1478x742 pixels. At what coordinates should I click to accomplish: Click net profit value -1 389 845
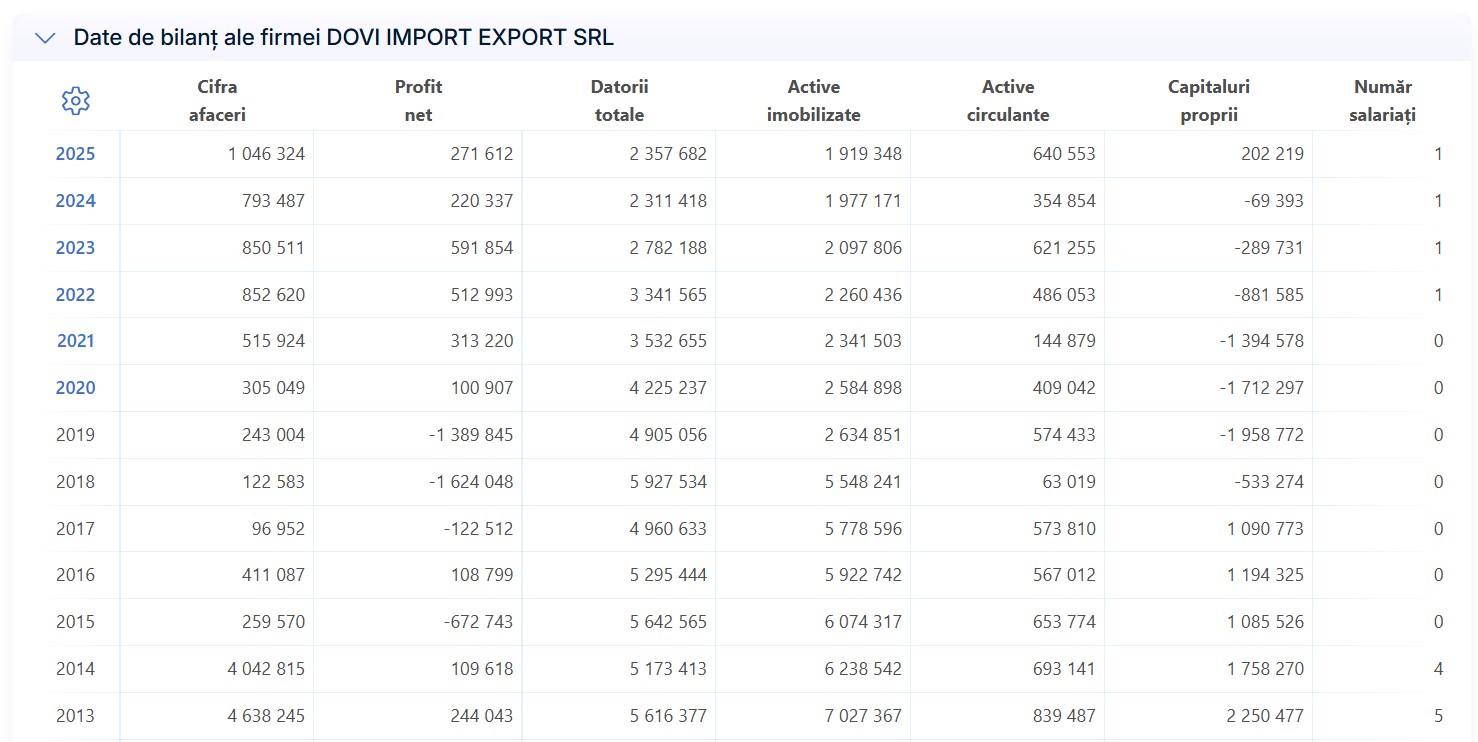pyautogui.click(x=471, y=435)
